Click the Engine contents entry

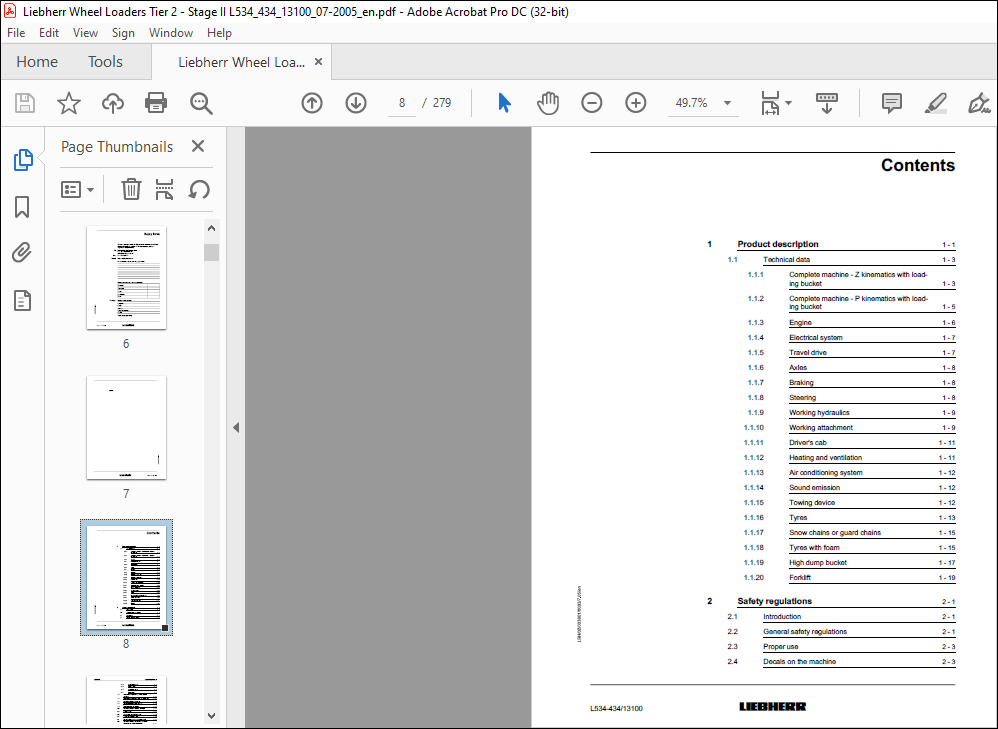(800, 323)
